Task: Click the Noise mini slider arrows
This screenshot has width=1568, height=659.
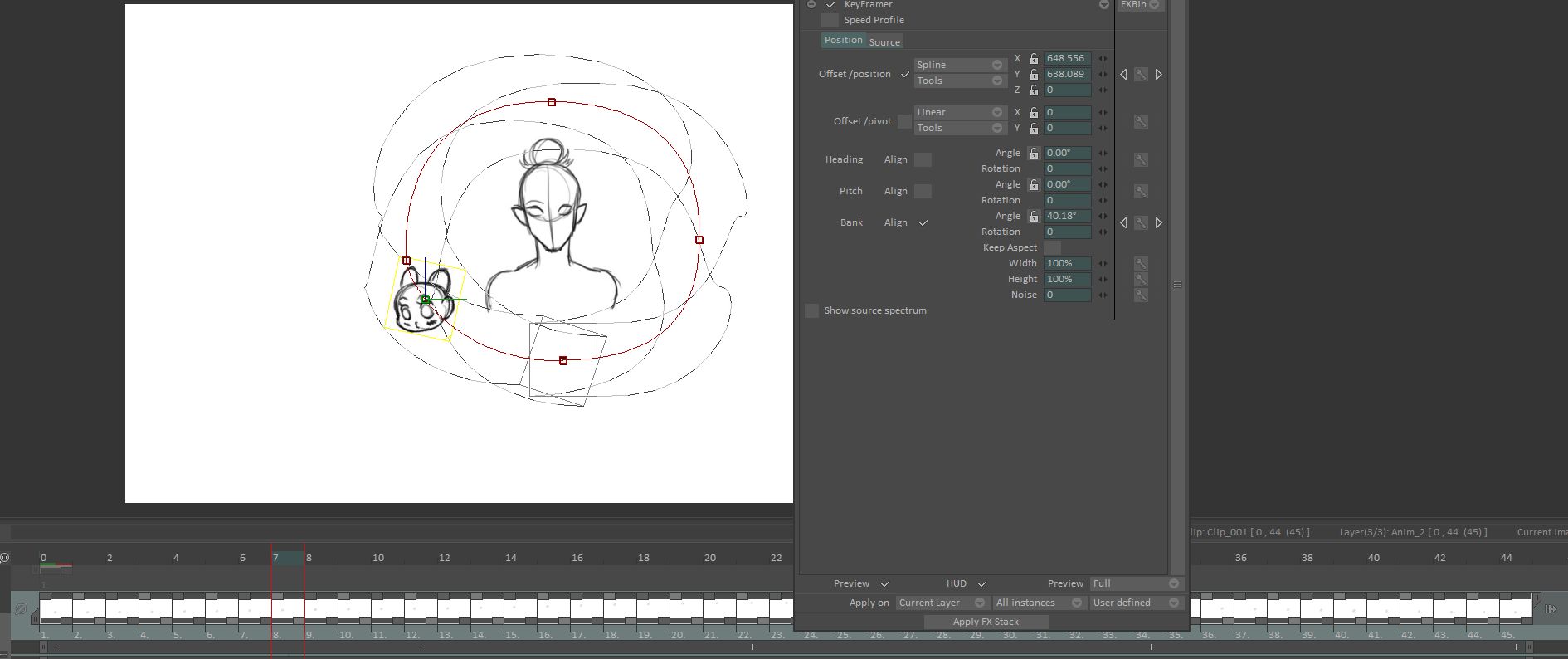Action: pos(1103,295)
